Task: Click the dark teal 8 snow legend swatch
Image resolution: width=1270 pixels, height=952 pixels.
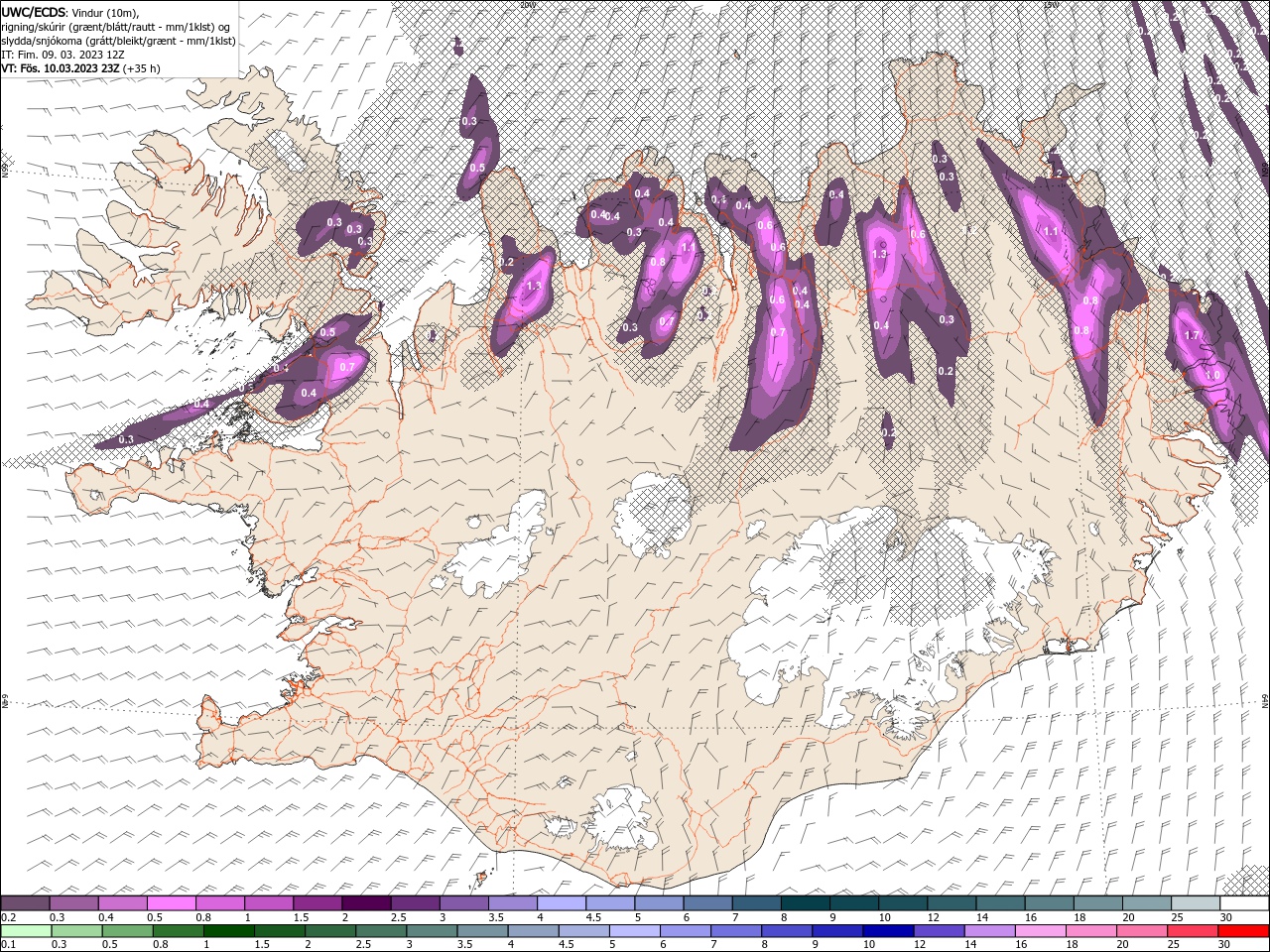Action: (x=806, y=902)
